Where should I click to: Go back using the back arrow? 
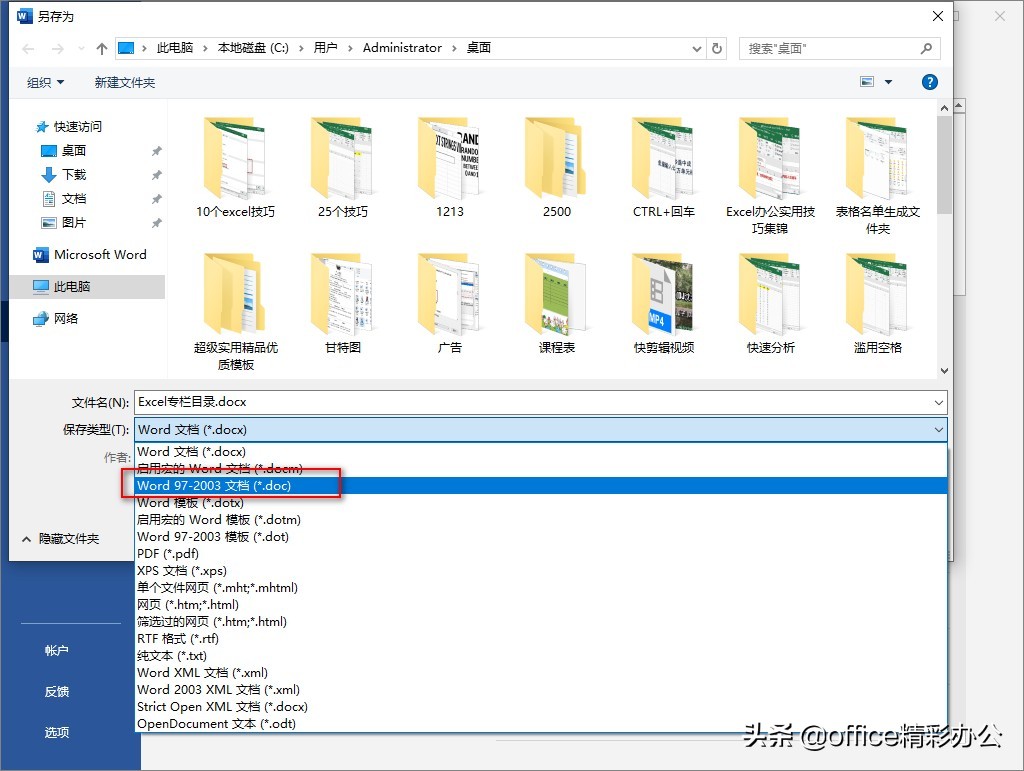pyautogui.click(x=28, y=48)
